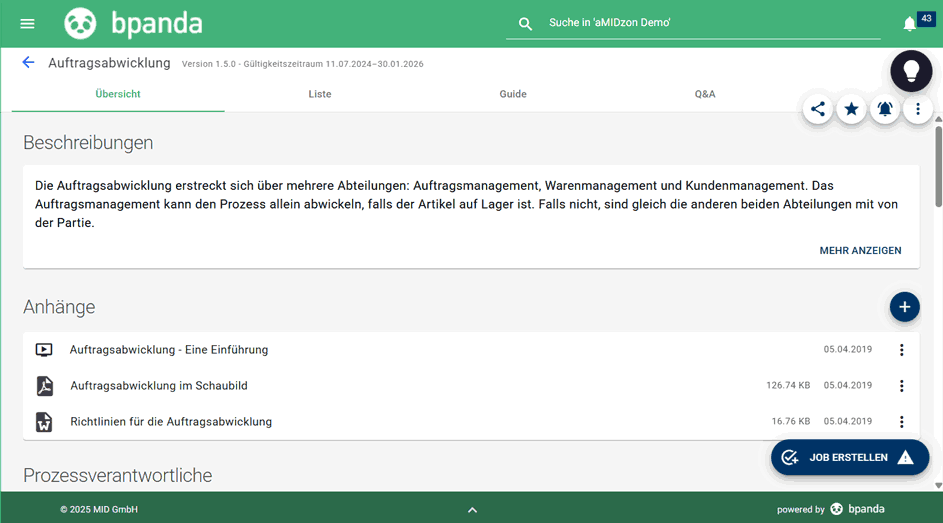The height and width of the screenshot is (523, 943).
Task: Open 'Richtlinien für die Auftragsabwicklung' attachment
Action: tap(171, 422)
